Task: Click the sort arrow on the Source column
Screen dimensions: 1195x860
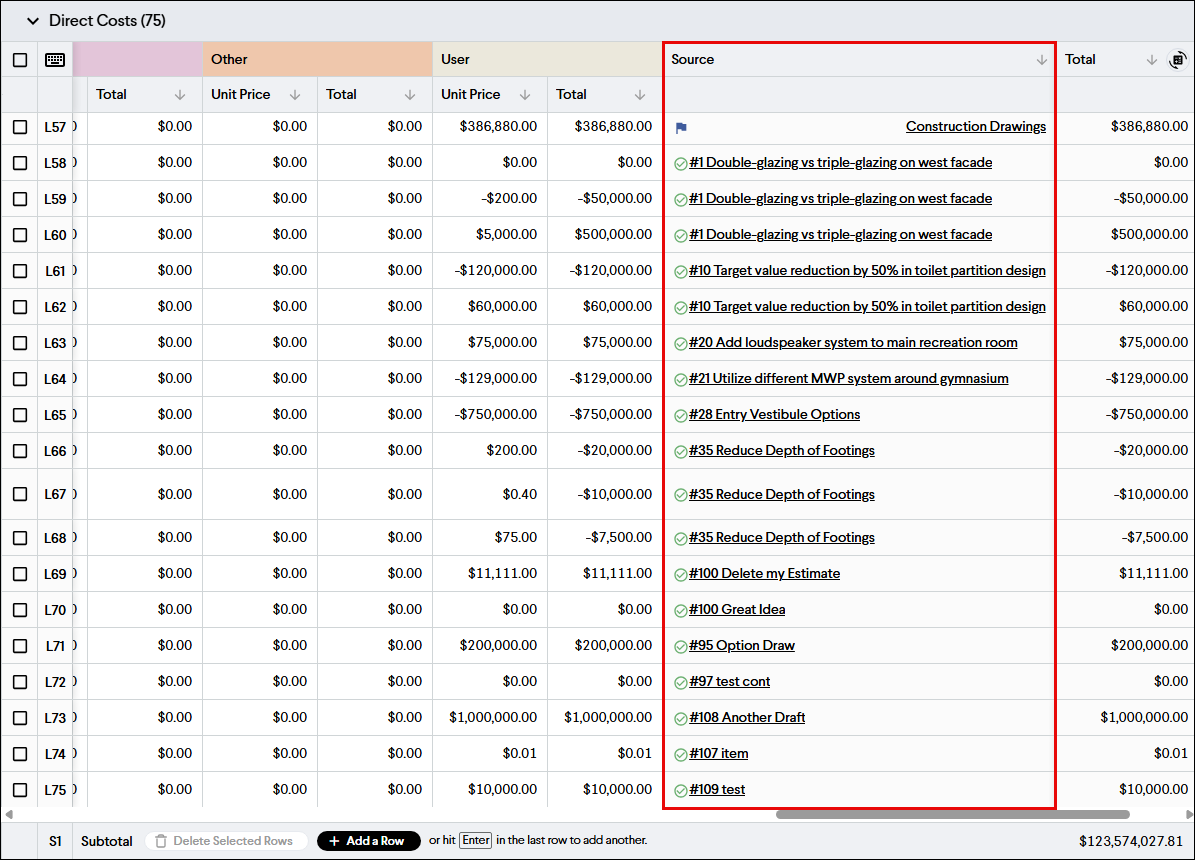Action: (1040, 59)
